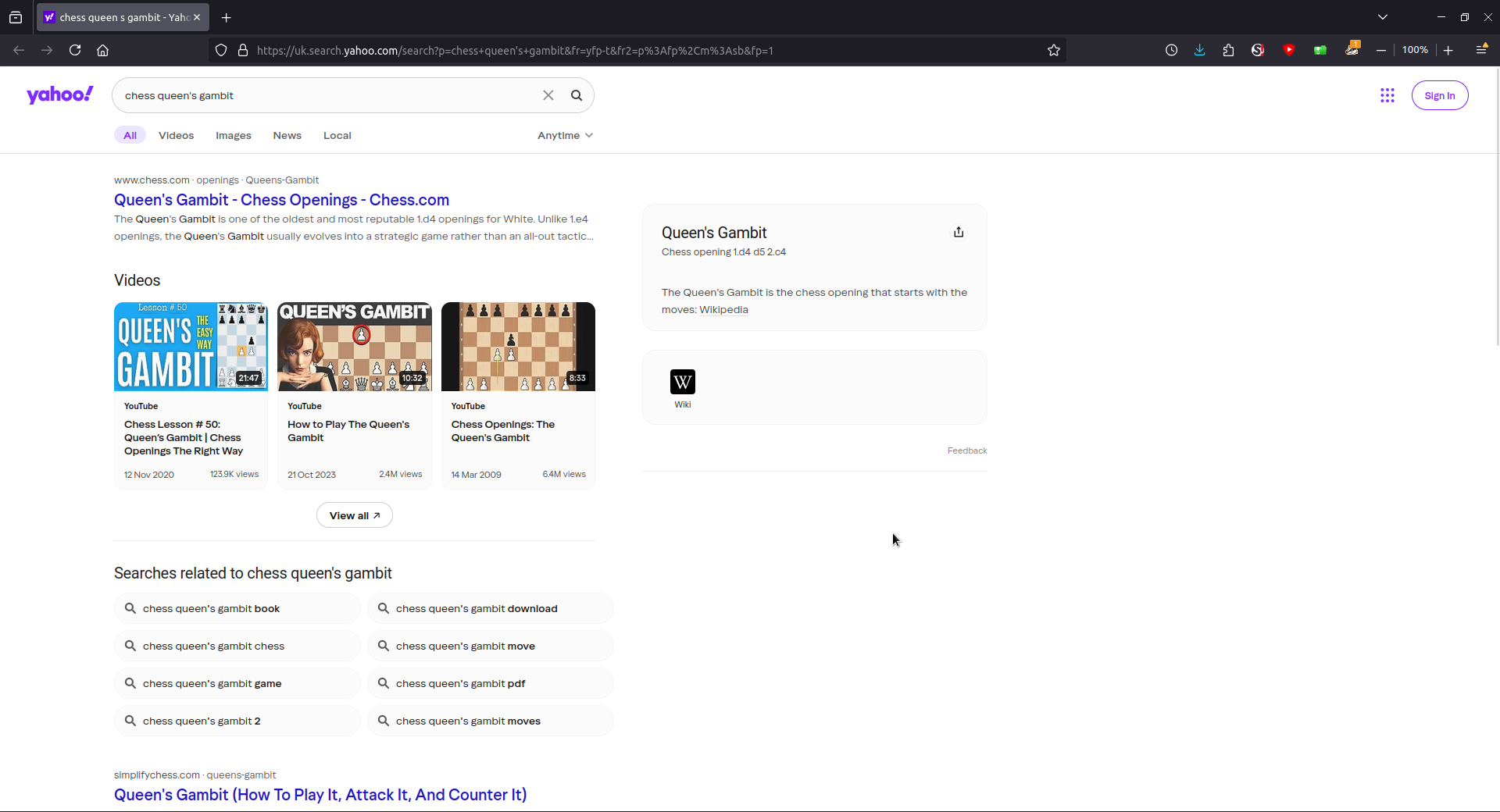Click the Sign In button
The image size is (1500, 812).
(x=1440, y=95)
